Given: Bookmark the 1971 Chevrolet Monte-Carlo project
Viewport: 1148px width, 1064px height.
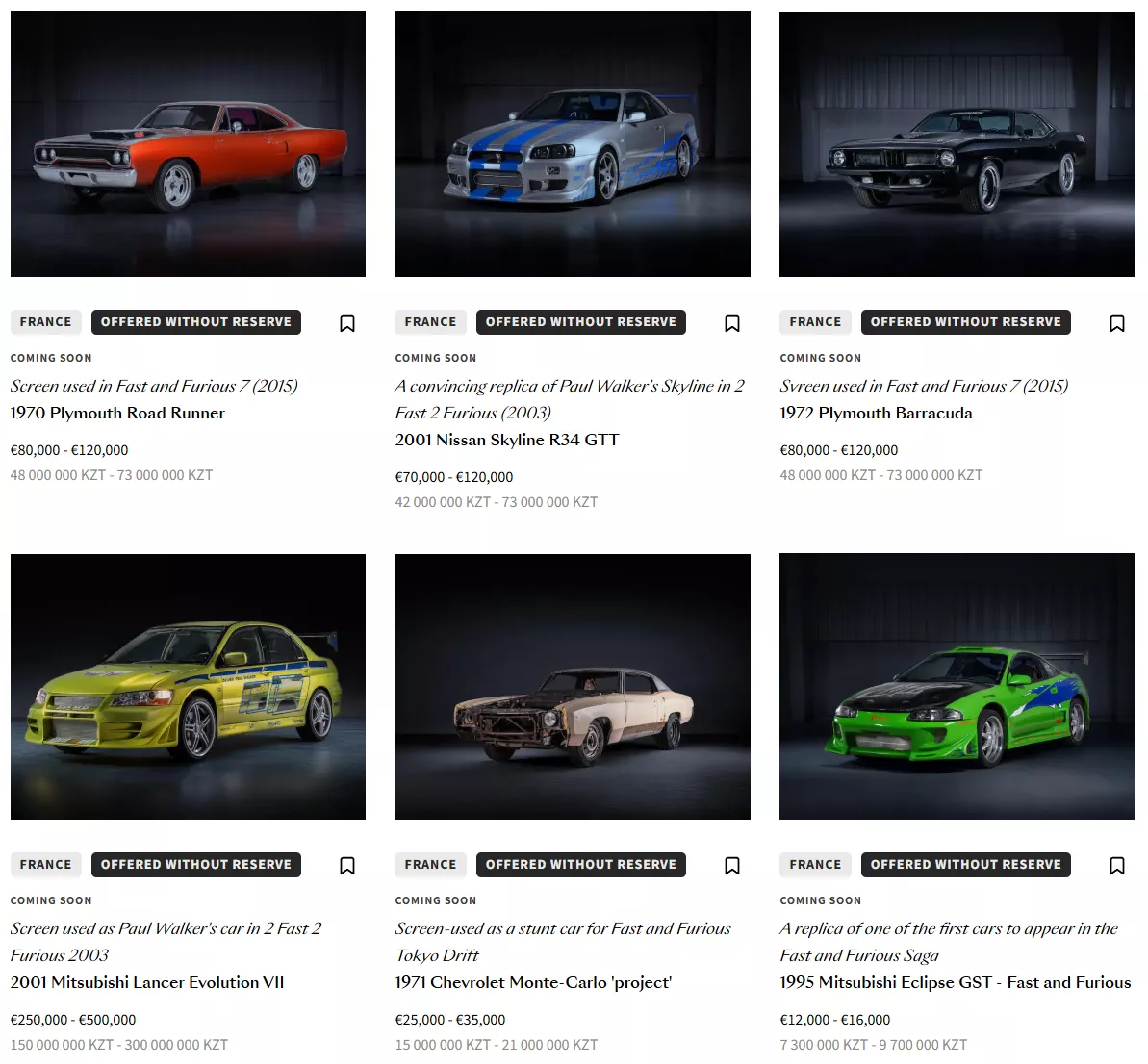Looking at the screenshot, I should pyautogui.click(x=732, y=866).
